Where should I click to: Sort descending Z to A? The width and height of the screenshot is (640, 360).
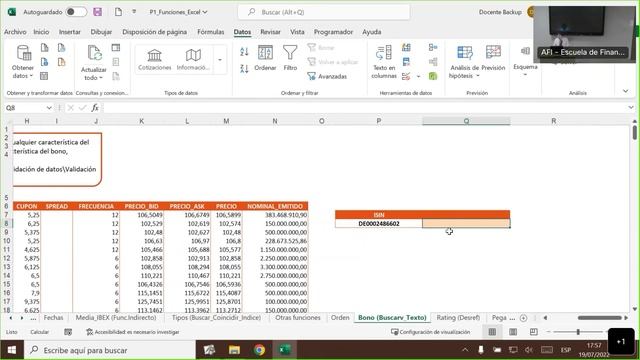click(x=244, y=69)
